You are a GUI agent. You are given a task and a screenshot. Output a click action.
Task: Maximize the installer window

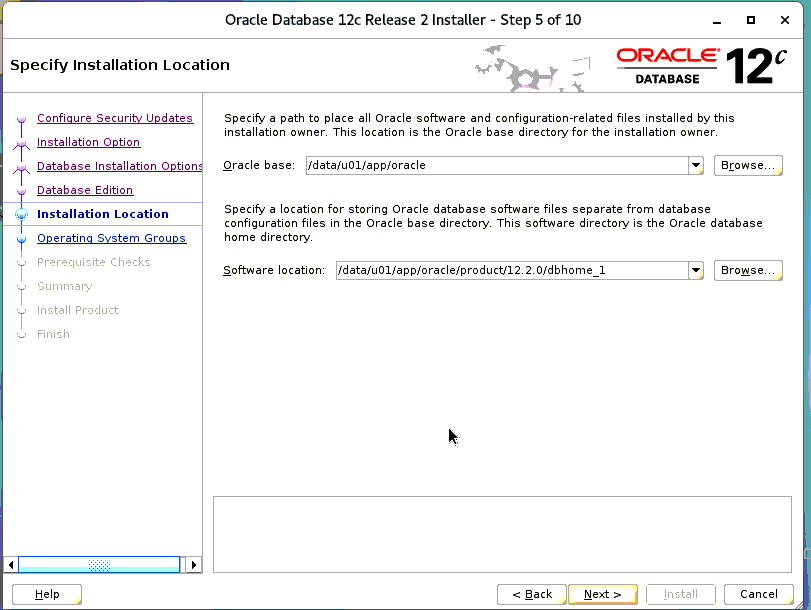751,20
